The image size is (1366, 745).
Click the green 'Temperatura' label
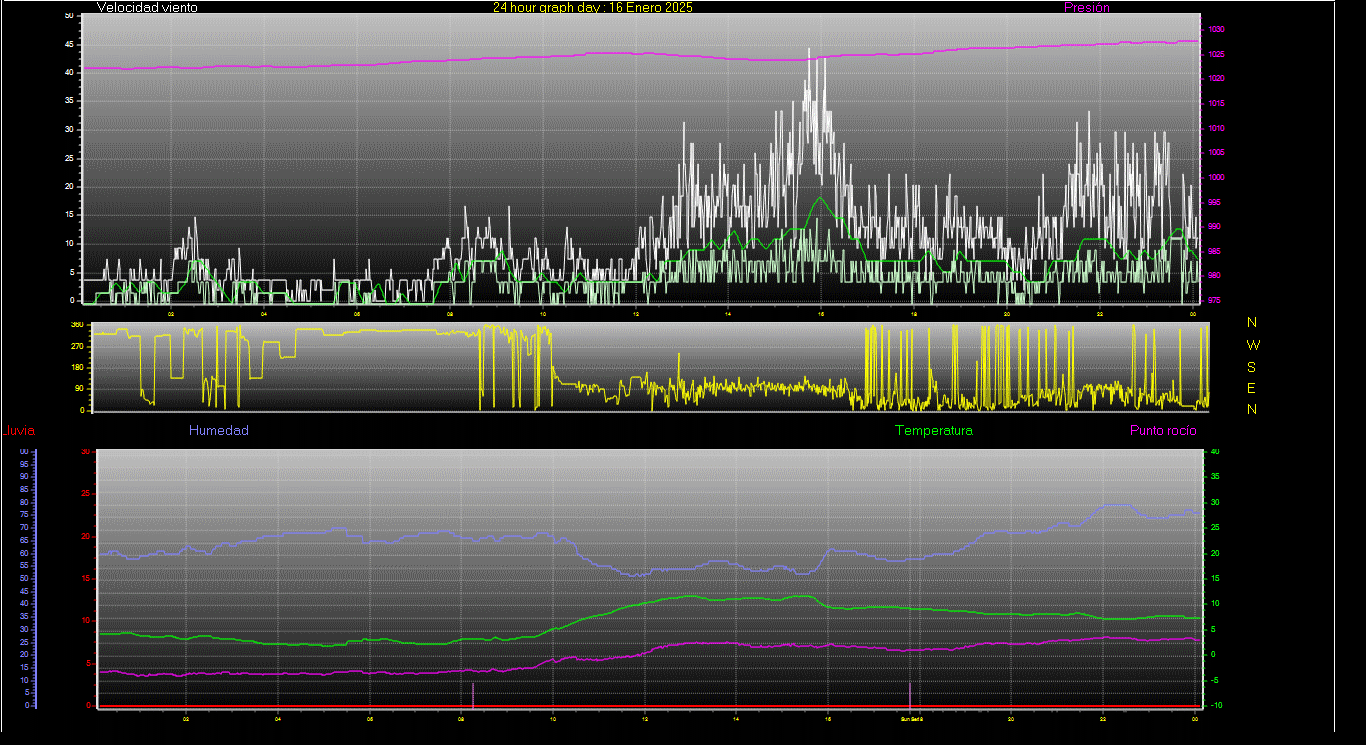933,431
